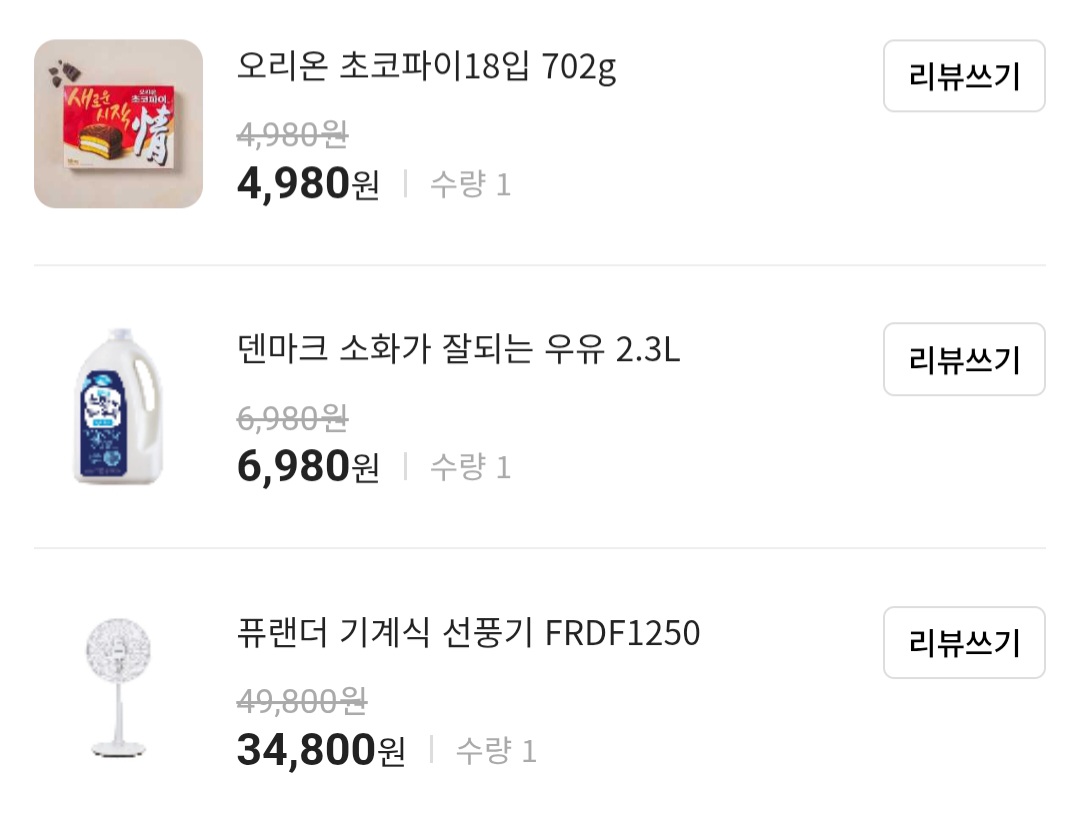Open the Denmark milk jug product image

(118, 406)
